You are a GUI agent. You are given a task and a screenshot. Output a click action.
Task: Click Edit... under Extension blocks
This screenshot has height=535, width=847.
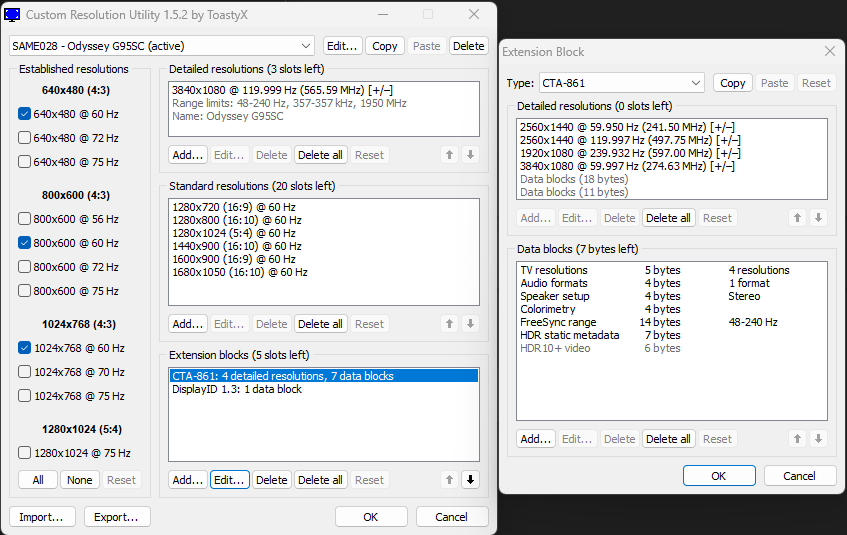click(229, 480)
